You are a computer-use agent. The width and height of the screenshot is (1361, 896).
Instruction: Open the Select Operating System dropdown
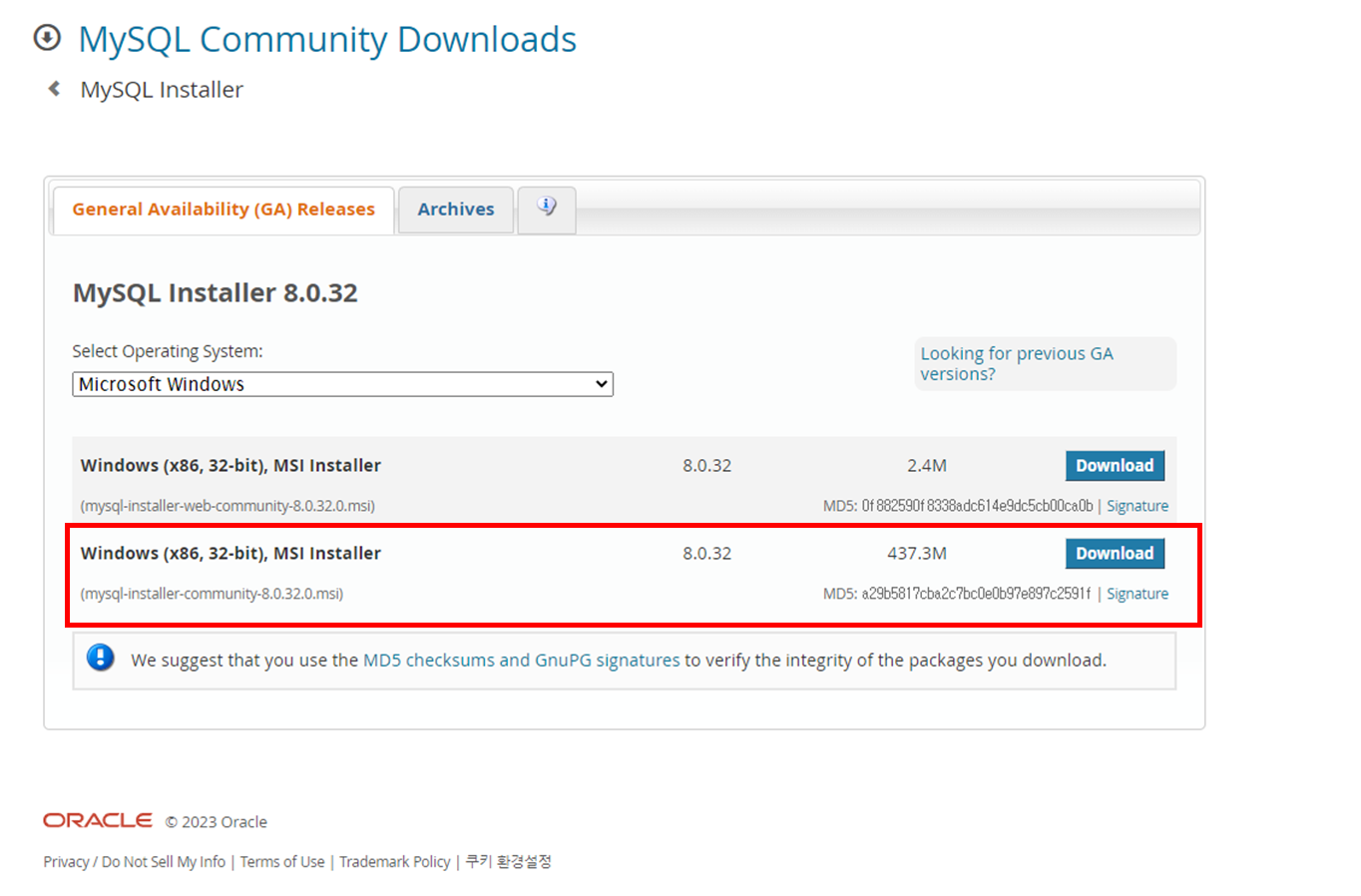[342, 384]
